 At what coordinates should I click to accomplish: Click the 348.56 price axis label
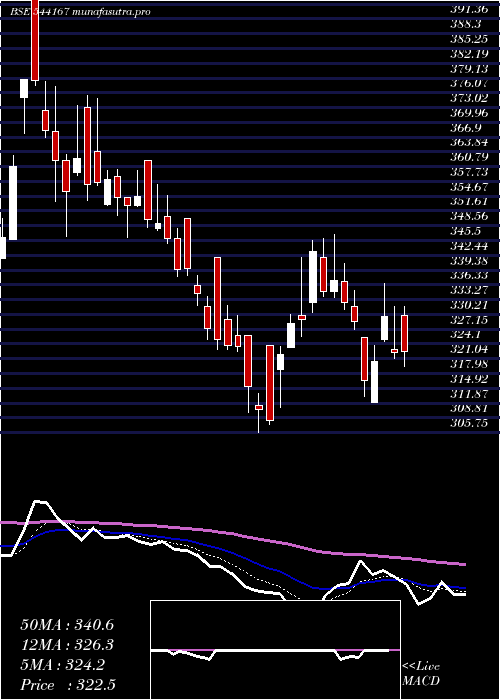469,216
